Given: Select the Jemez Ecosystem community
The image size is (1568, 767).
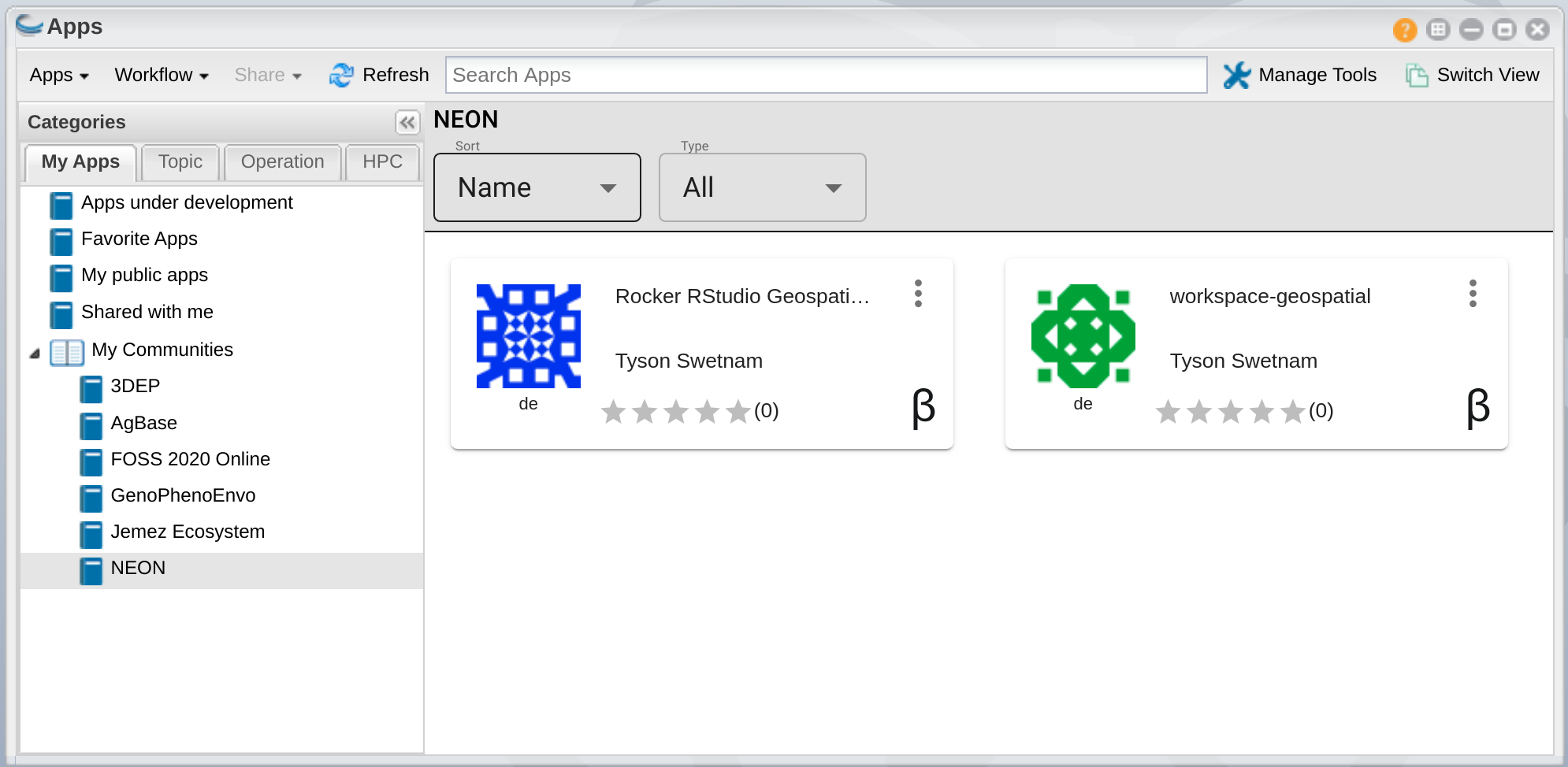Looking at the screenshot, I should 188,532.
